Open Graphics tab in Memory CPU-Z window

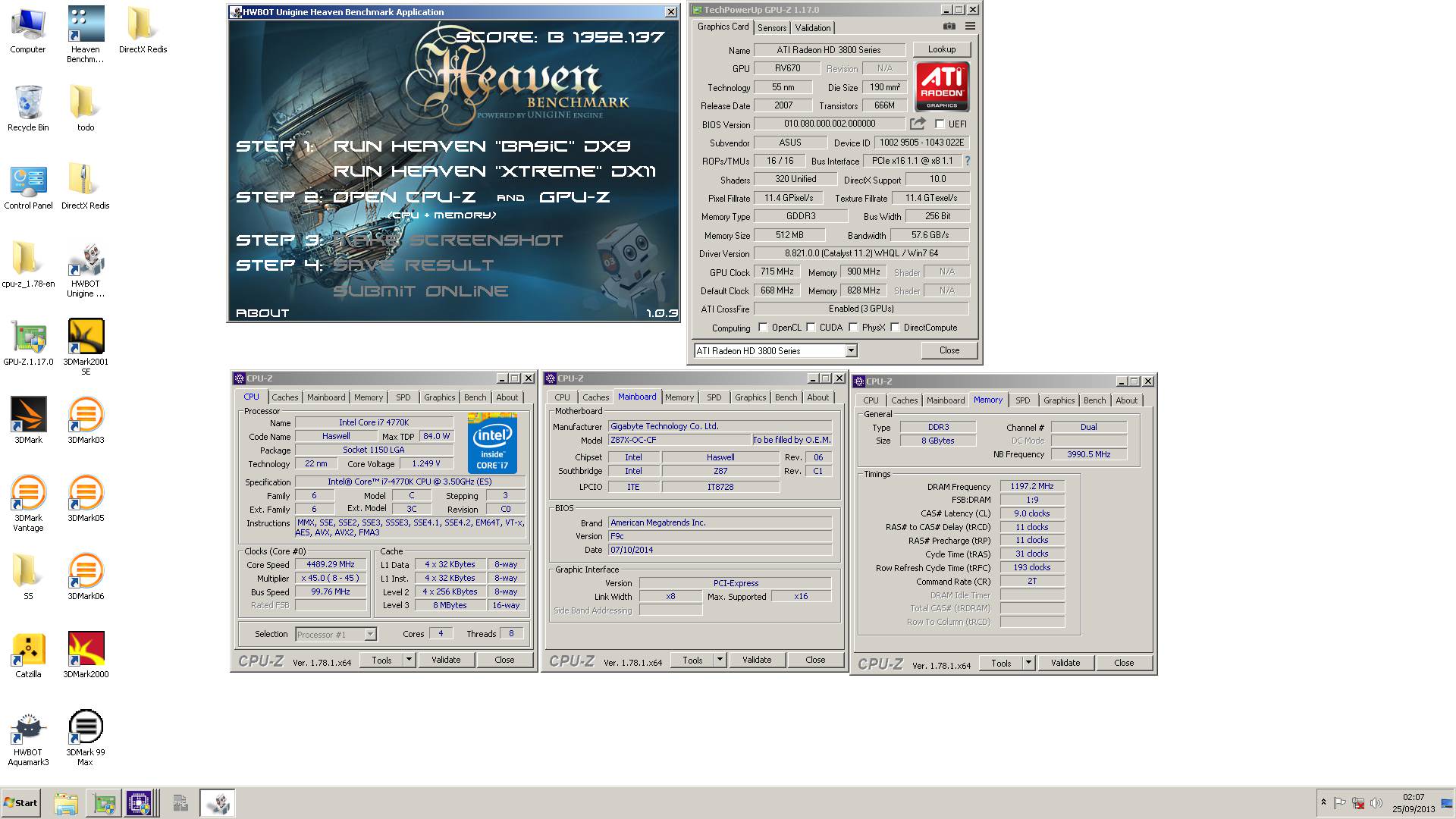click(x=1059, y=400)
